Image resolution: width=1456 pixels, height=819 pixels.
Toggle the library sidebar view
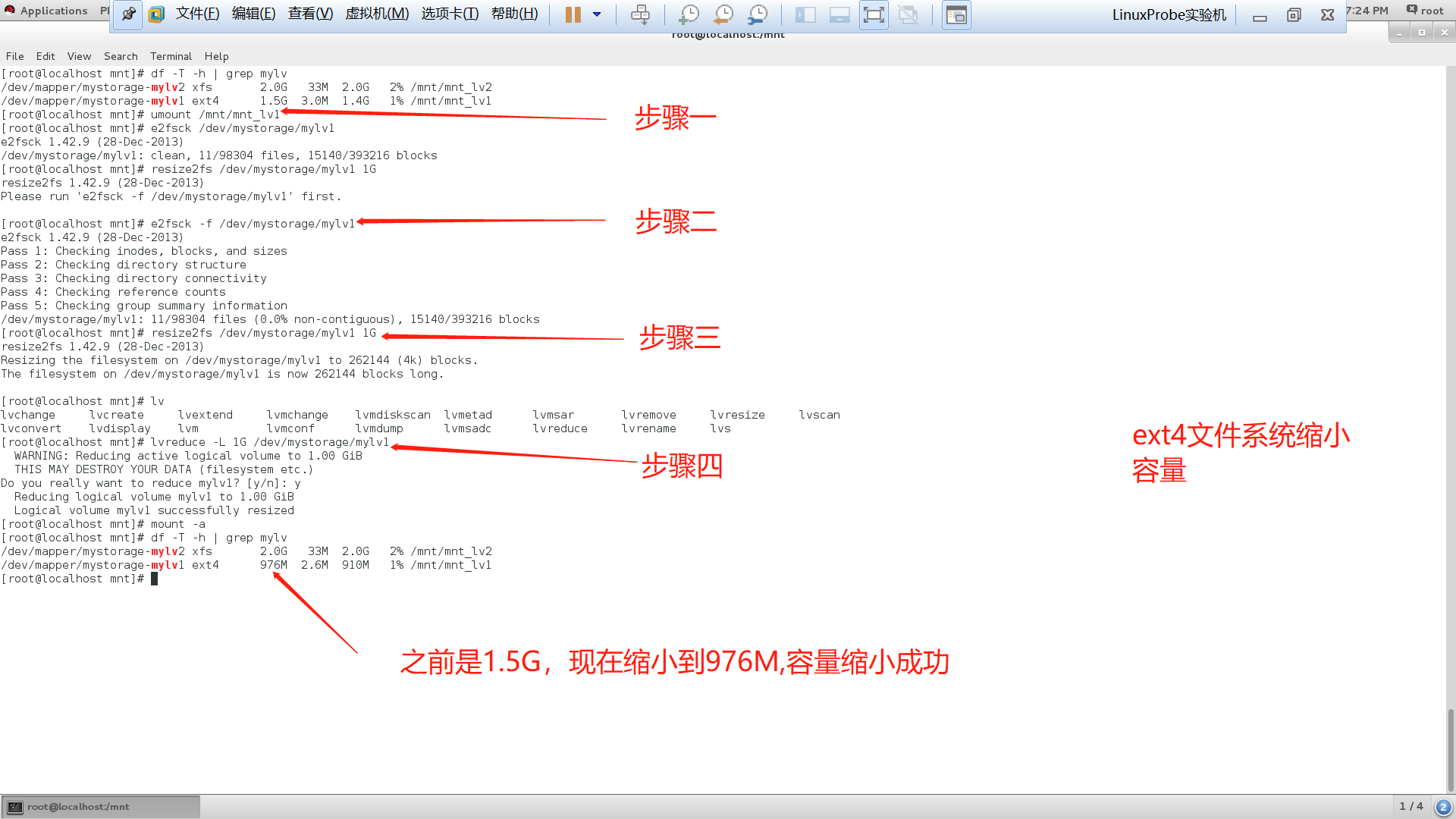point(805,14)
